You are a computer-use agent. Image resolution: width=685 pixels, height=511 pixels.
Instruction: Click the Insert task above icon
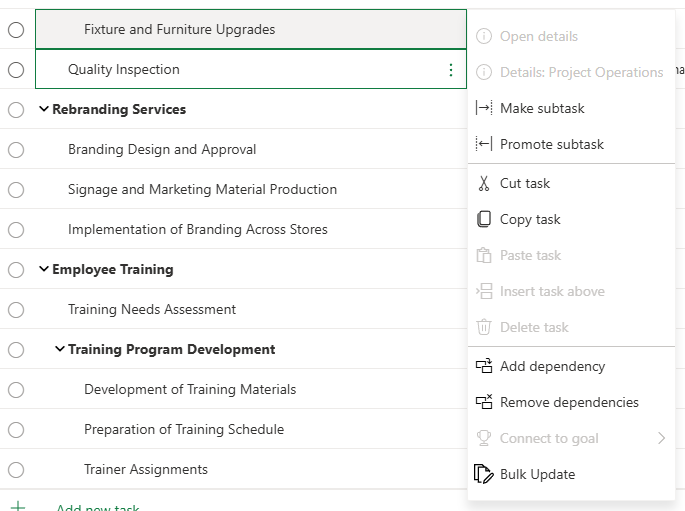[x=484, y=291]
